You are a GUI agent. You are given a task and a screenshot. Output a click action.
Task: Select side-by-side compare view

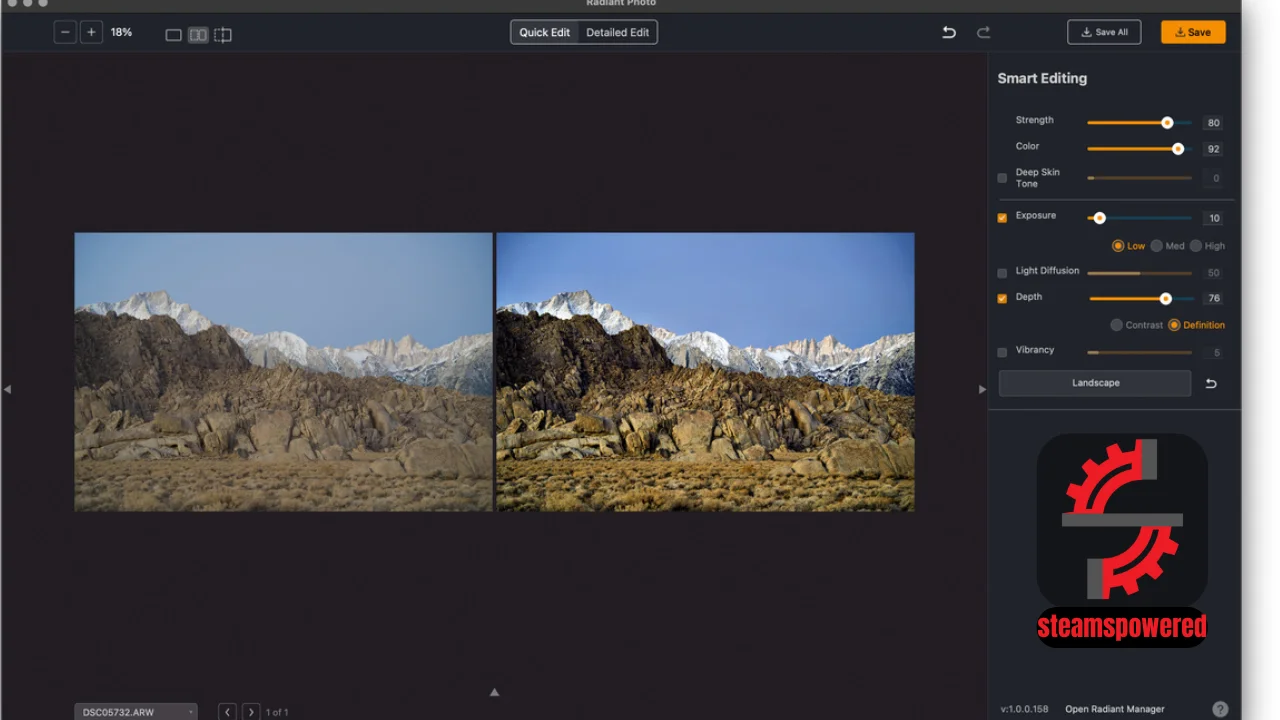click(198, 35)
